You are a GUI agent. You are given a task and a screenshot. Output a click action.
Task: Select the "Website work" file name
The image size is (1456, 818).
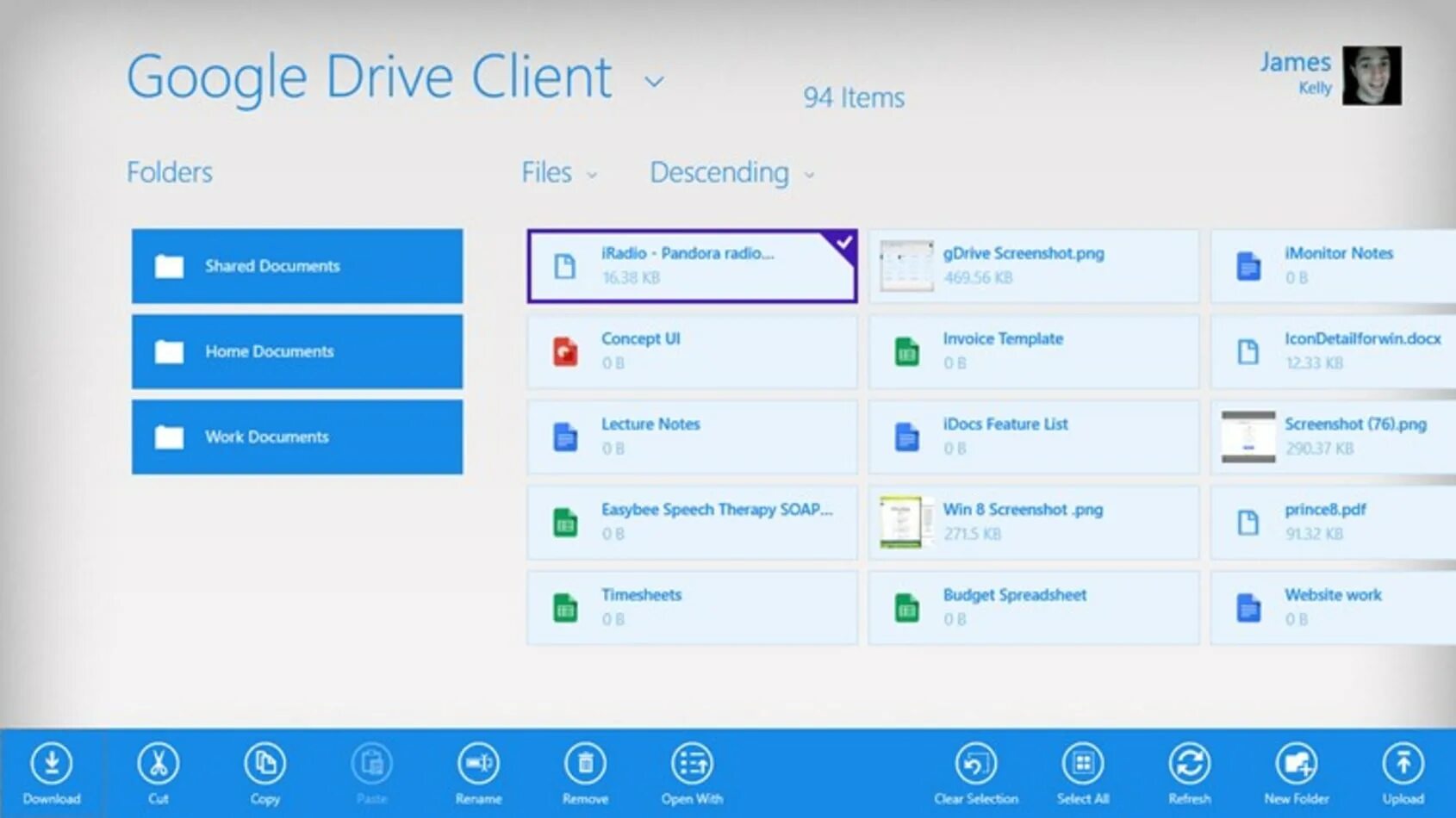(x=1333, y=594)
